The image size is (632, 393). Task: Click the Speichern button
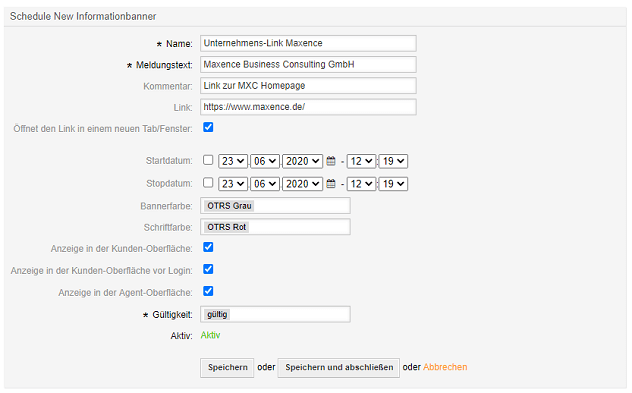coord(227,368)
